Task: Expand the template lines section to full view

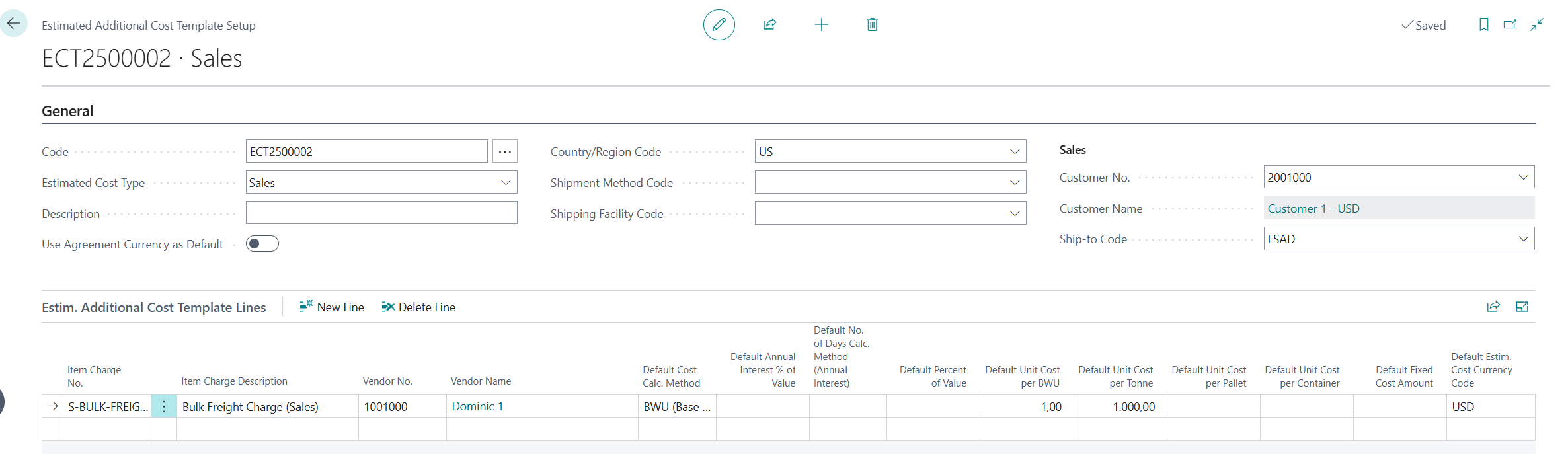Action: (x=1522, y=307)
